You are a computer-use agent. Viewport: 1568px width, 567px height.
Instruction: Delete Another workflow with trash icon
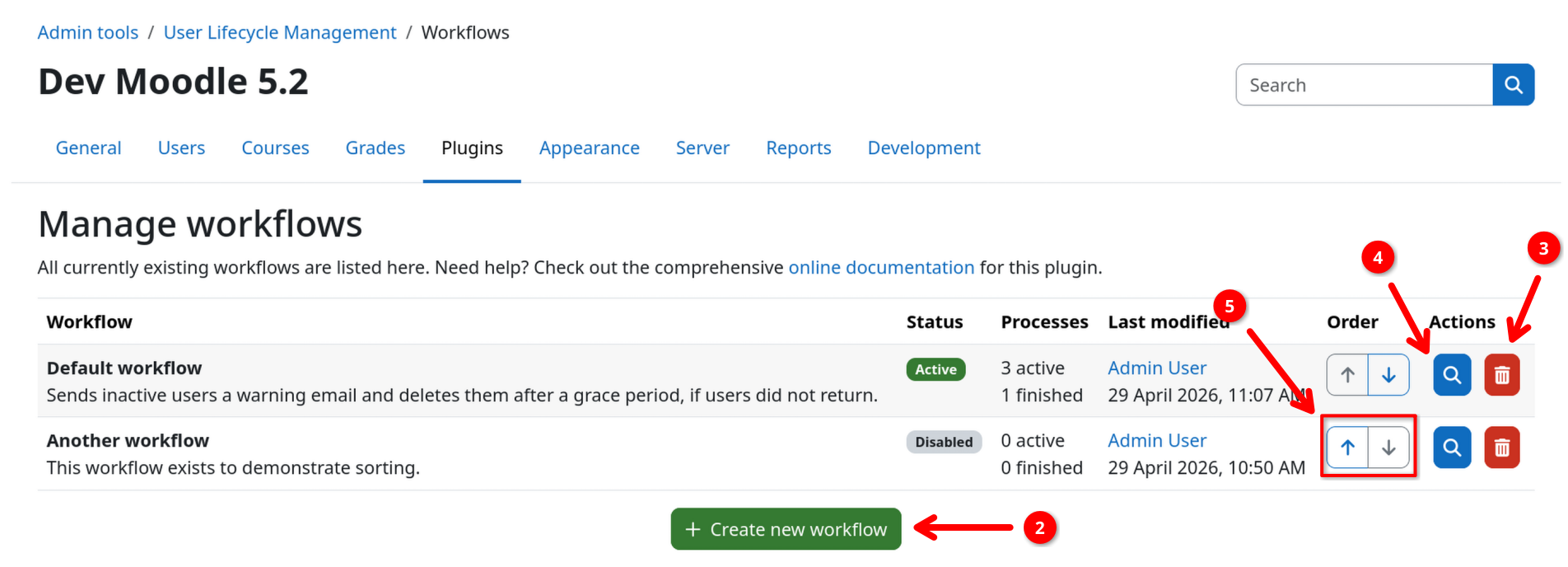[1502, 448]
